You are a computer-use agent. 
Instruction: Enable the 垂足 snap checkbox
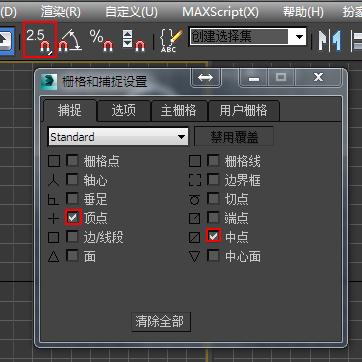coord(72,199)
